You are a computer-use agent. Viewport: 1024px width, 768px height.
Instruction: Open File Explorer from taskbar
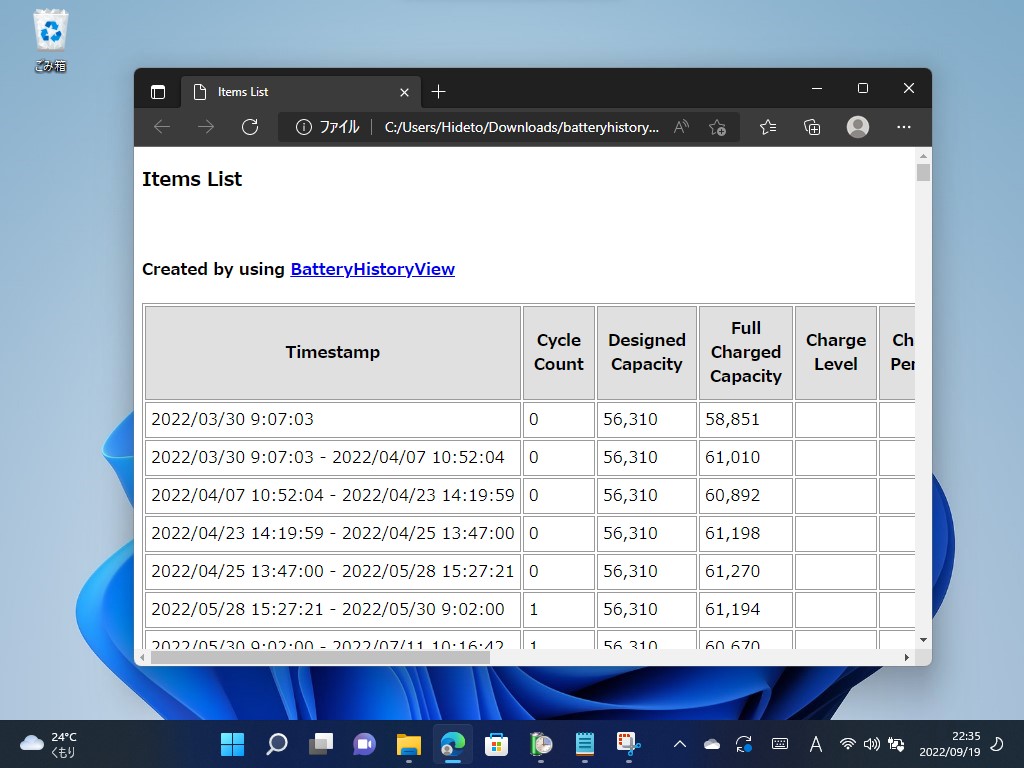click(409, 744)
